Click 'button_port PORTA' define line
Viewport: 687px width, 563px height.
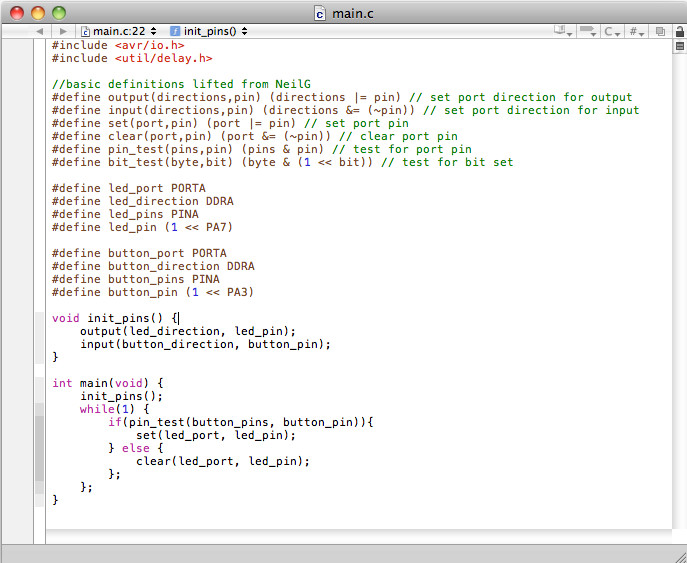pyautogui.click(x=139, y=253)
